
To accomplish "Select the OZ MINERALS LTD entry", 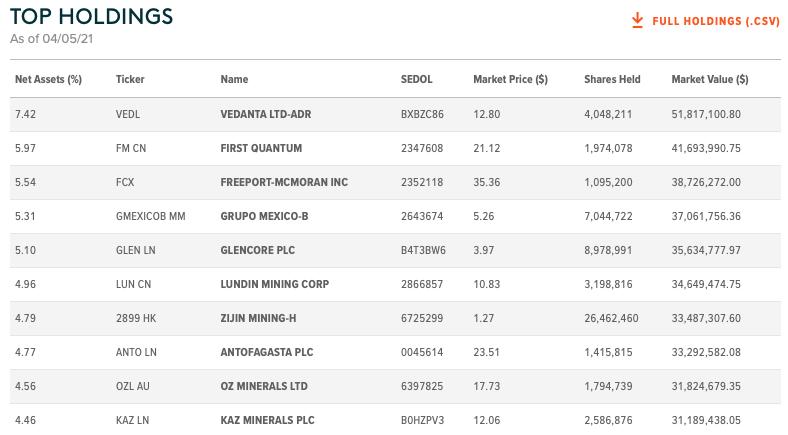I will pyautogui.click(x=264, y=386).
